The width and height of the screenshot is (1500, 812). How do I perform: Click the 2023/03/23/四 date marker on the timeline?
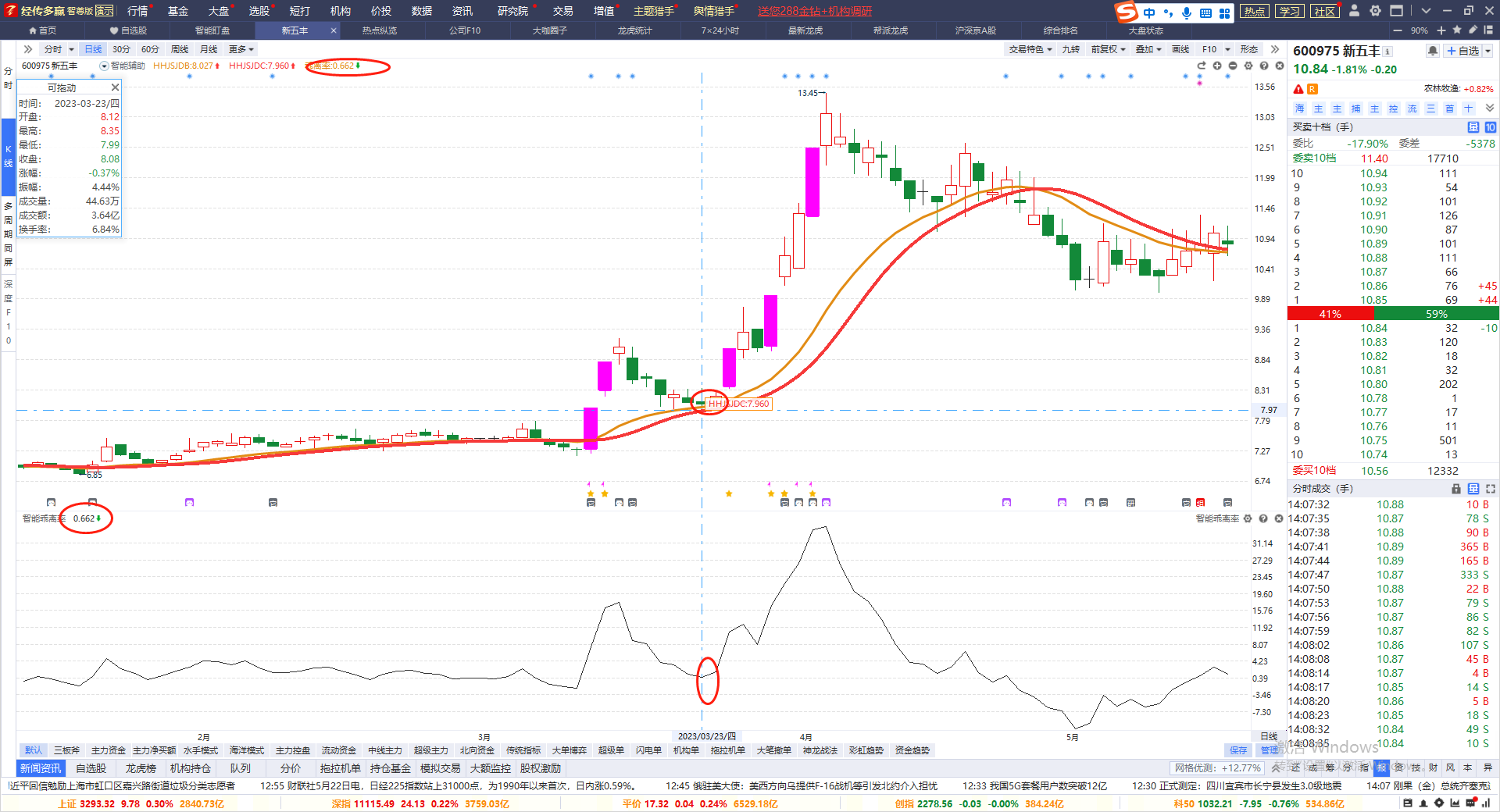tap(706, 736)
